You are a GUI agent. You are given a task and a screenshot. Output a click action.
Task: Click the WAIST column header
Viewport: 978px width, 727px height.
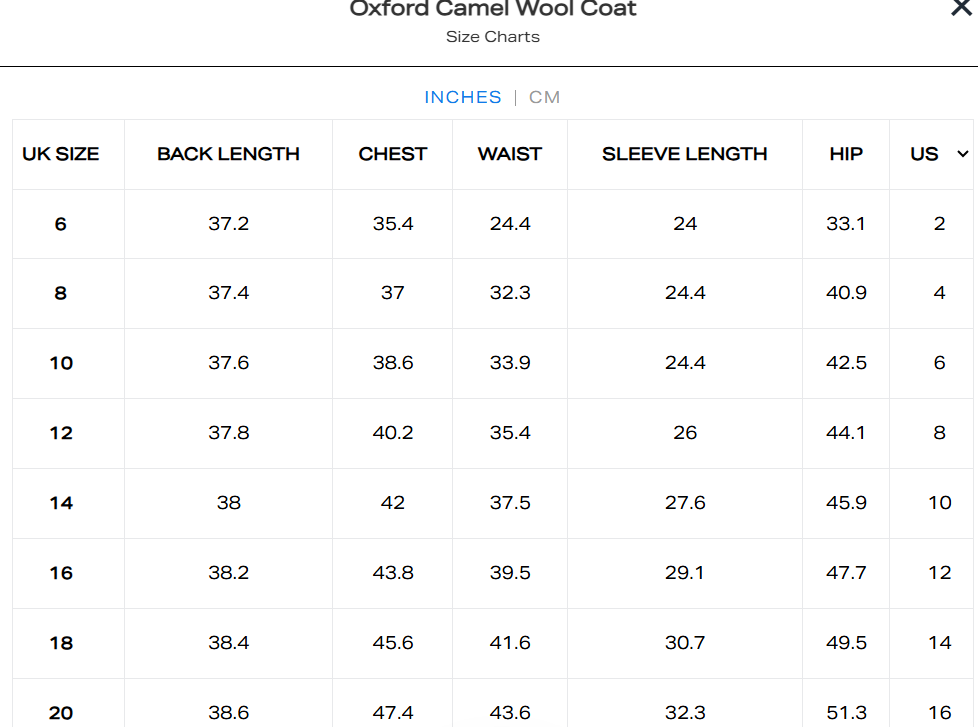pyautogui.click(x=510, y=154)
